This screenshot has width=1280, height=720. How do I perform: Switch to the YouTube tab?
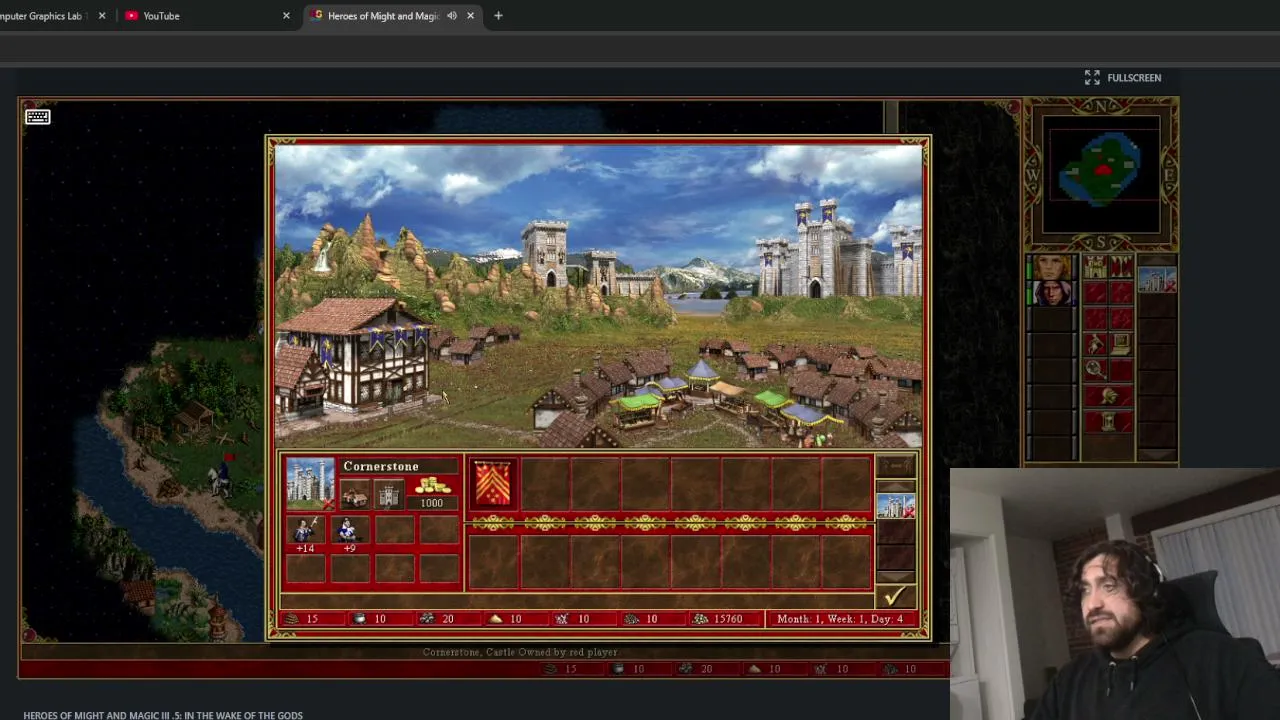[x=207, y=16]
